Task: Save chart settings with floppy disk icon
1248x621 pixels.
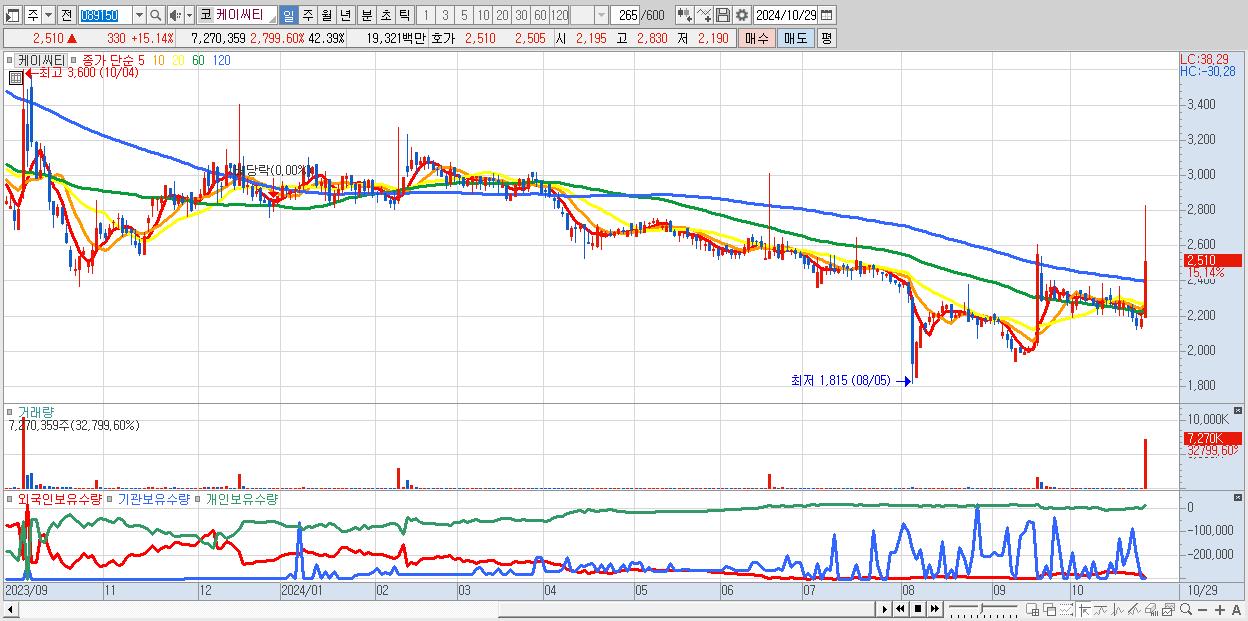Action: pos(722,15)
